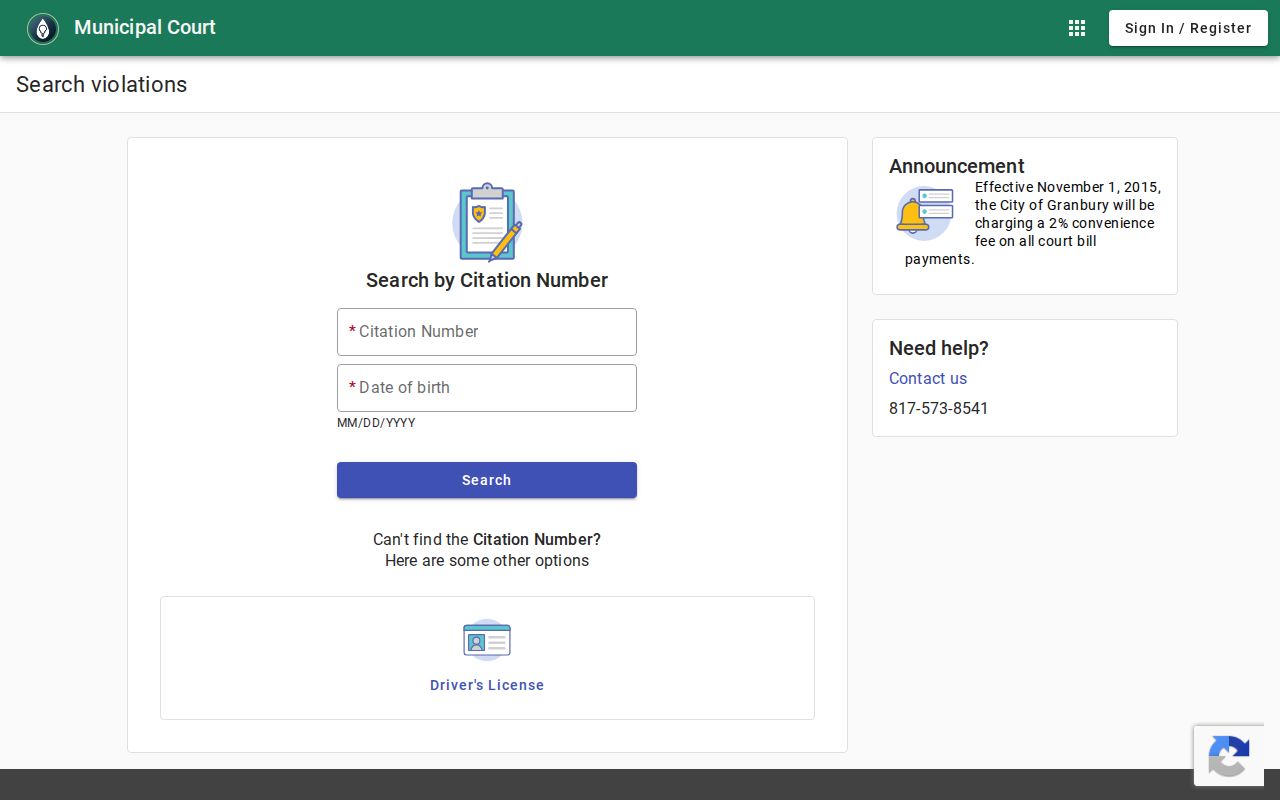
Task: Open the Contact us link
Action: point(928,378)
